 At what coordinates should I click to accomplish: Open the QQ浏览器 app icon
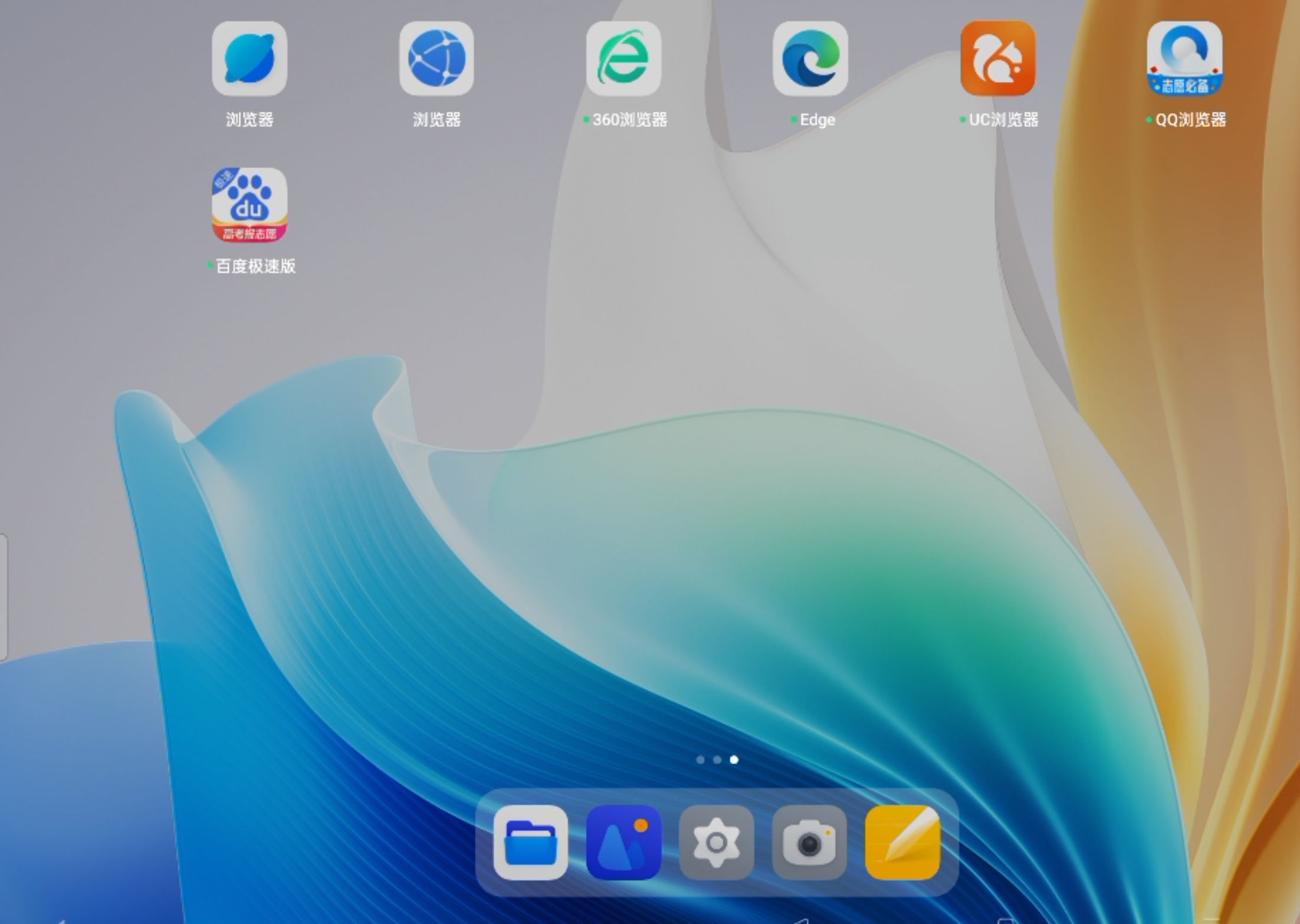1184,58
